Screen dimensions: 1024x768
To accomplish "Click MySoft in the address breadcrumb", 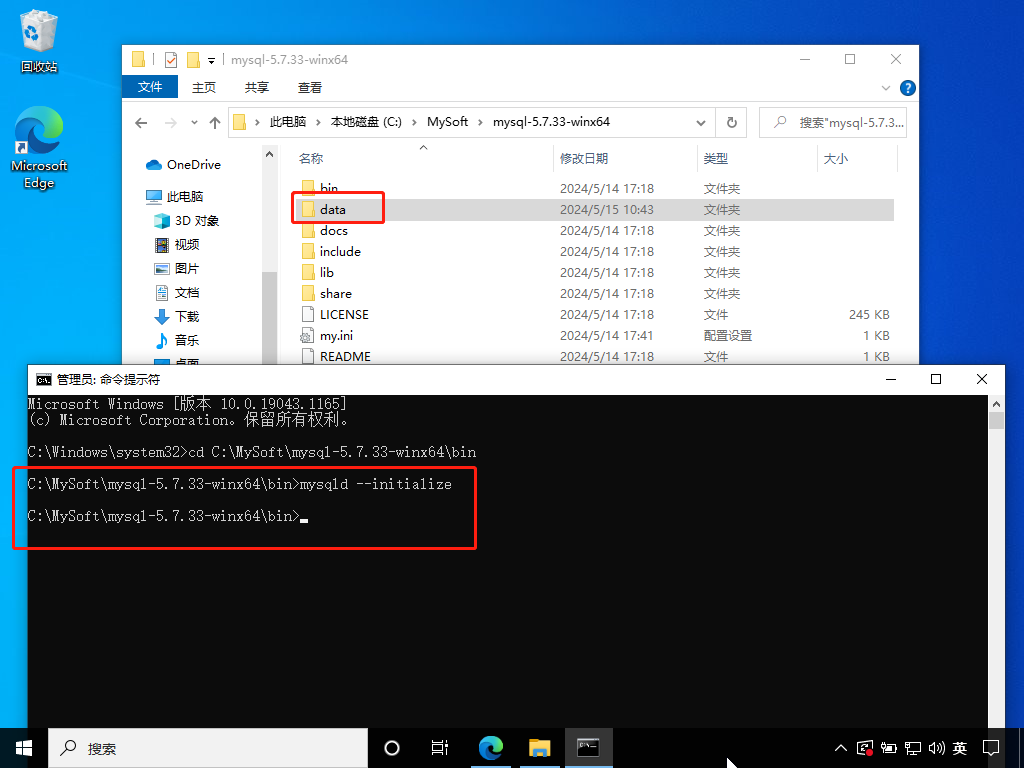I will click(x=447, y=122).
